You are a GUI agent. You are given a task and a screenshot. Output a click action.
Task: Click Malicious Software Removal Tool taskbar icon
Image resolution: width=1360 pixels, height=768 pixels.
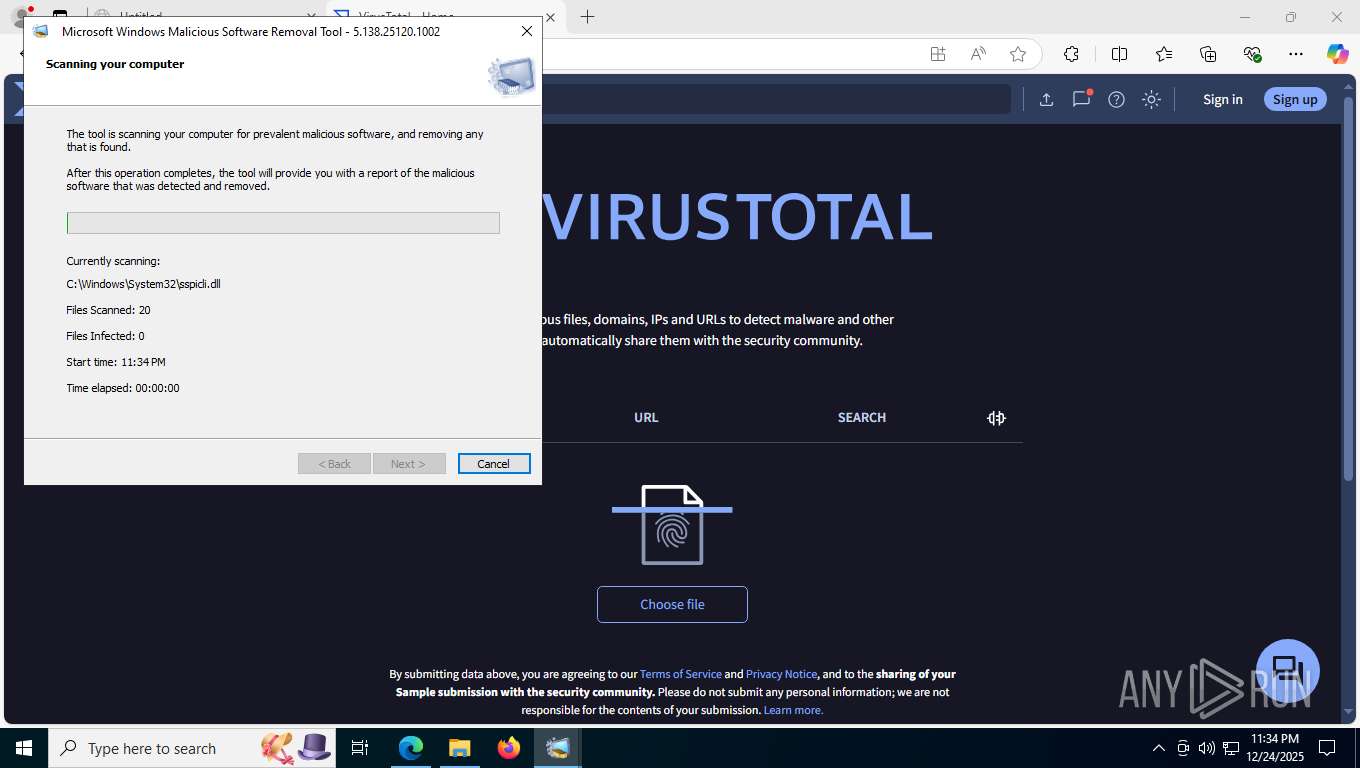pos(558,748)
